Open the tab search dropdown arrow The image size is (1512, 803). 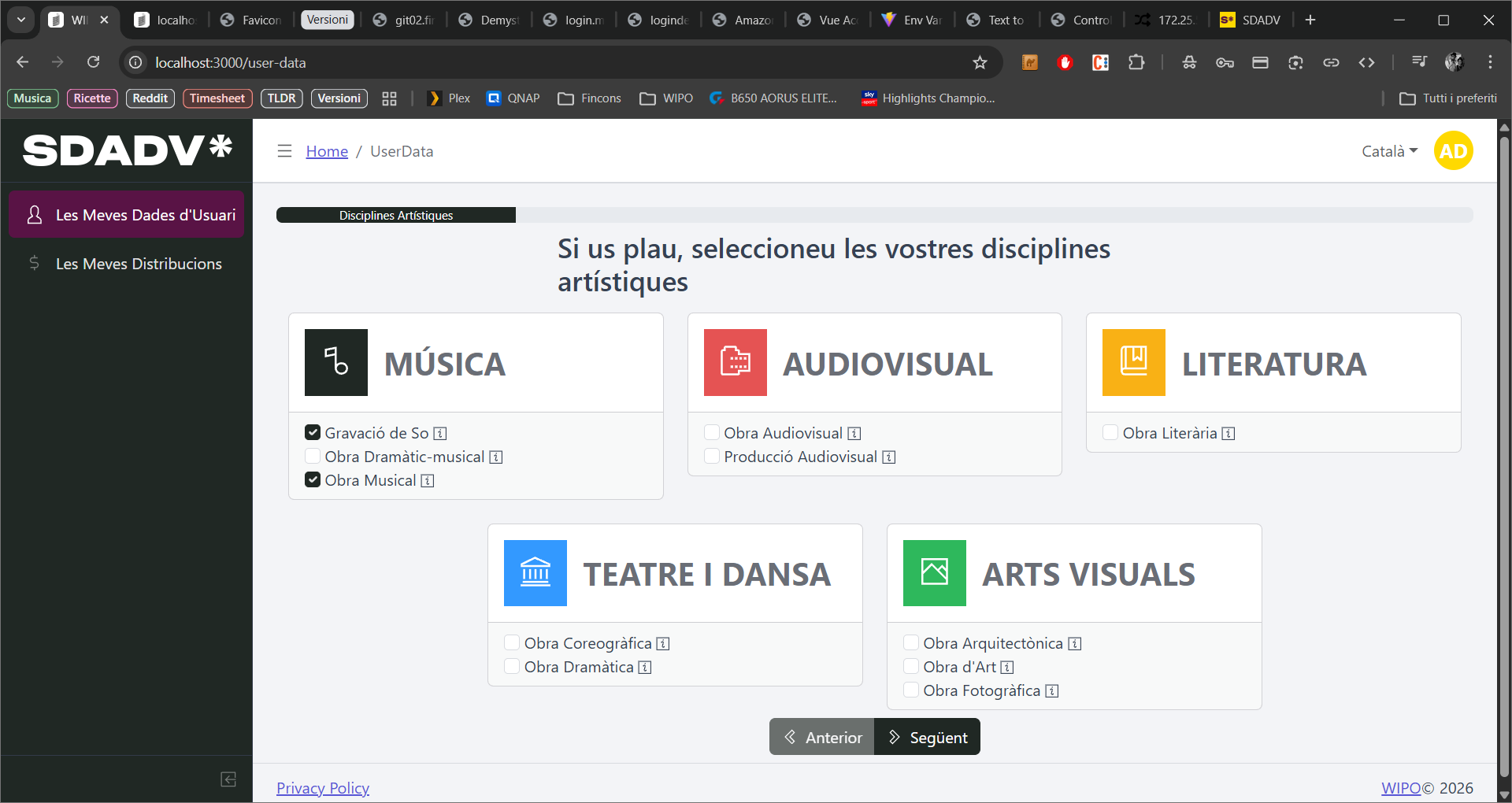pyautogui.click(x=21, y=20)
